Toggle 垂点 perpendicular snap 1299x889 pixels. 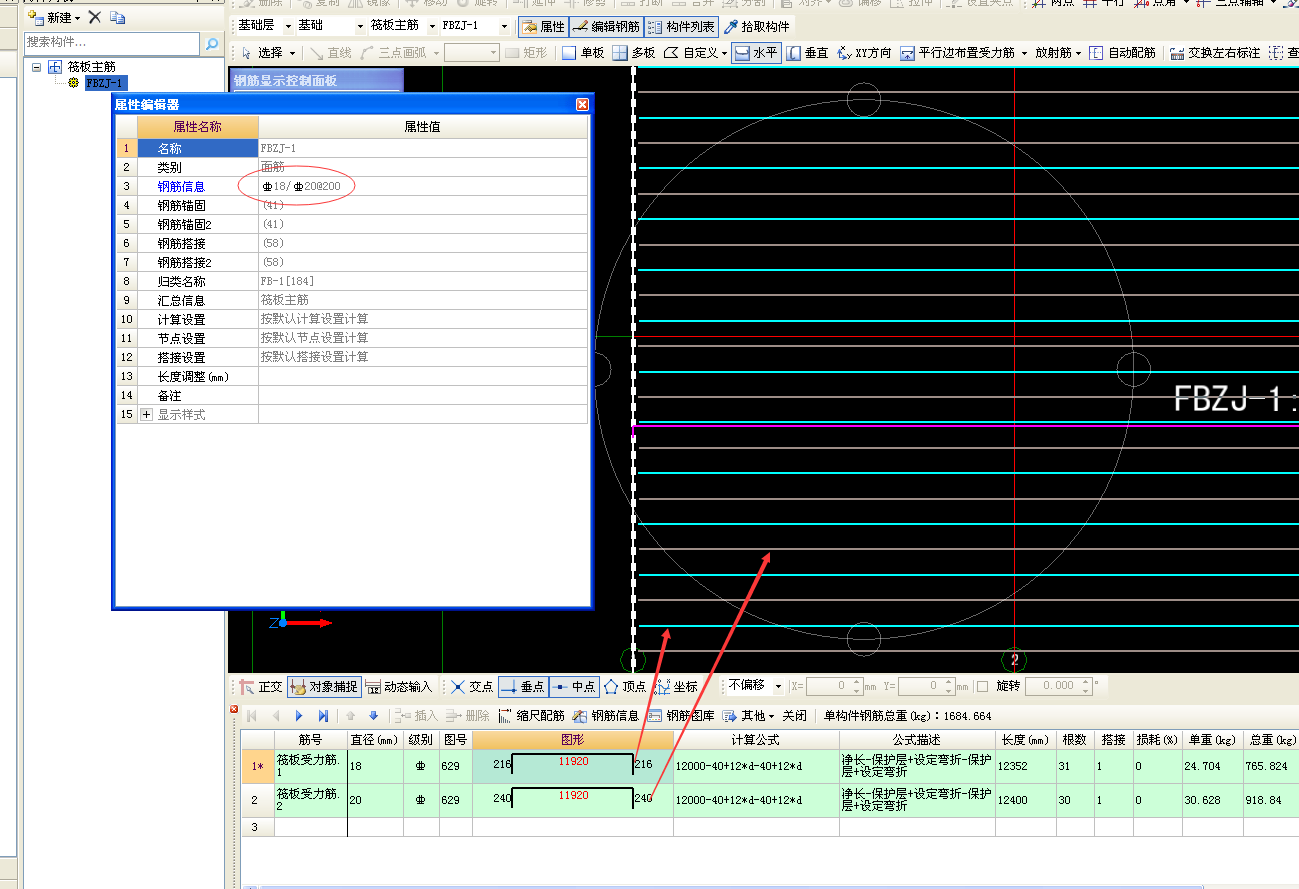pyautogui.click(x=523, y=687)
